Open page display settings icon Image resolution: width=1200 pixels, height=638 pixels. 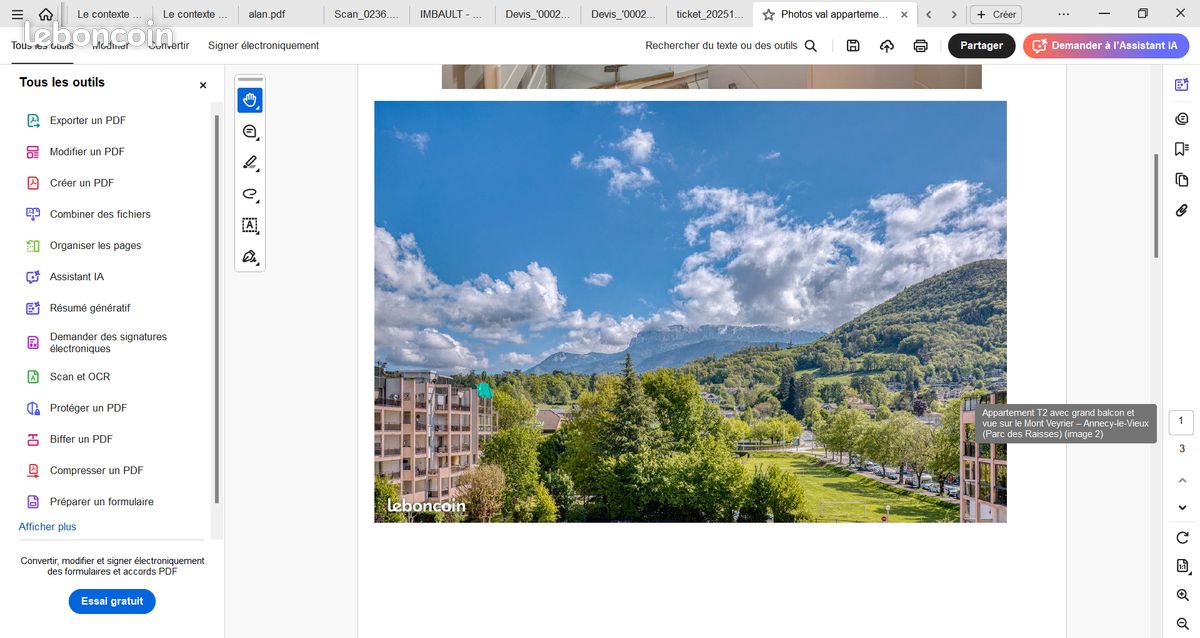(x=1182, y=566)
